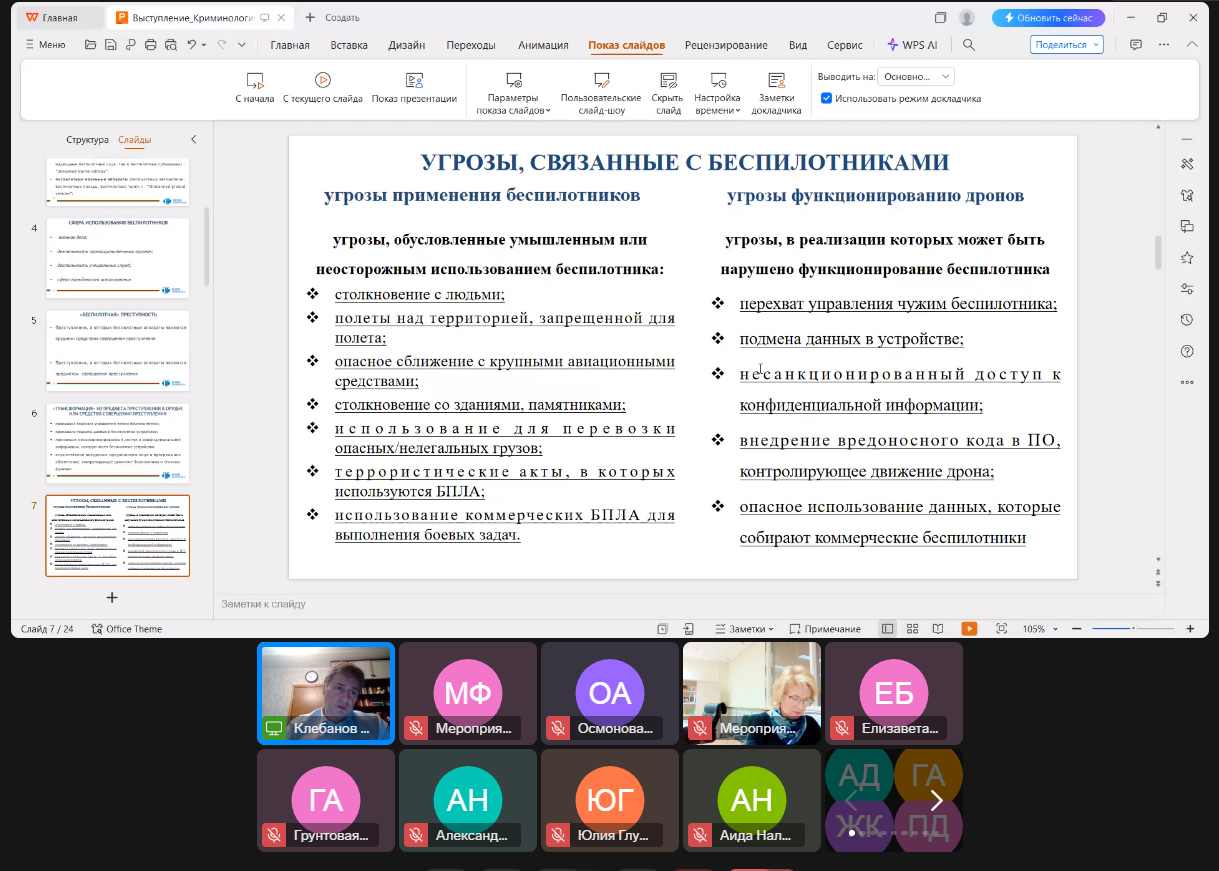Start slideshow with the 'С начала' icon
Image resolution: width=1219 pixels, height=871 pixels.
[x=254, y=81]
